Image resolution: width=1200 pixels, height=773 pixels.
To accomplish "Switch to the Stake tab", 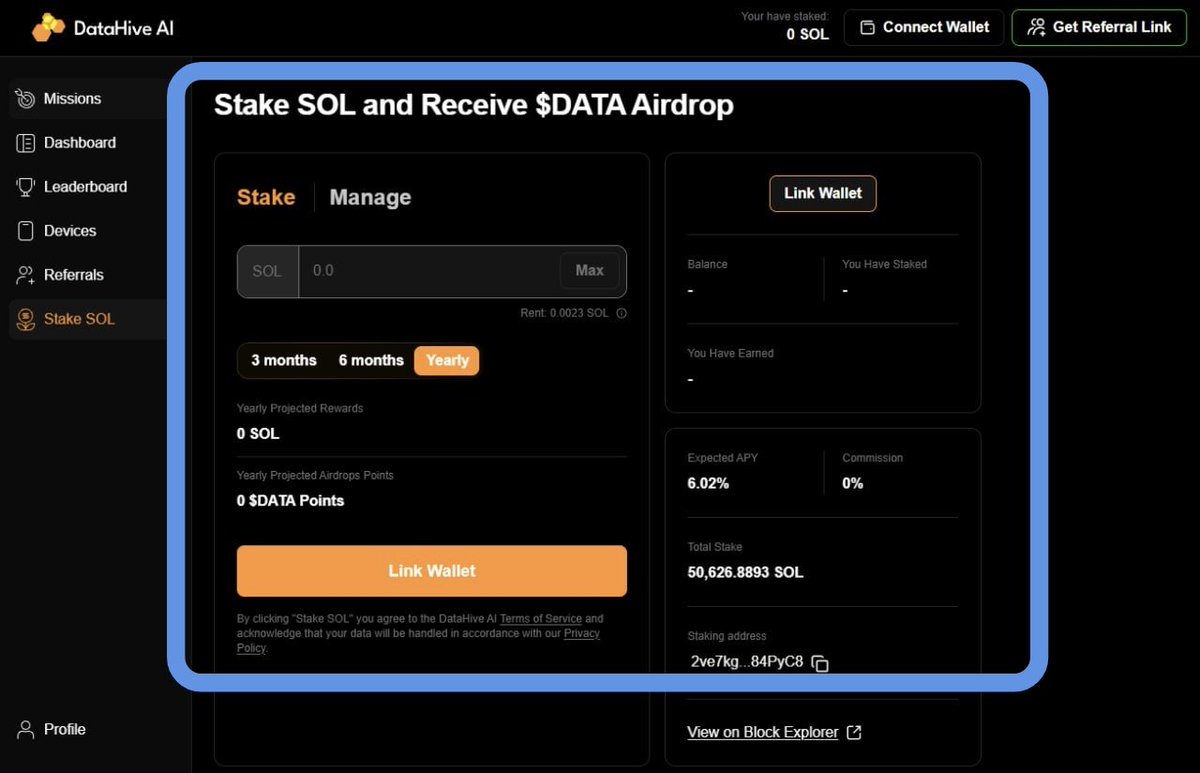I will [x=266, y=197].
